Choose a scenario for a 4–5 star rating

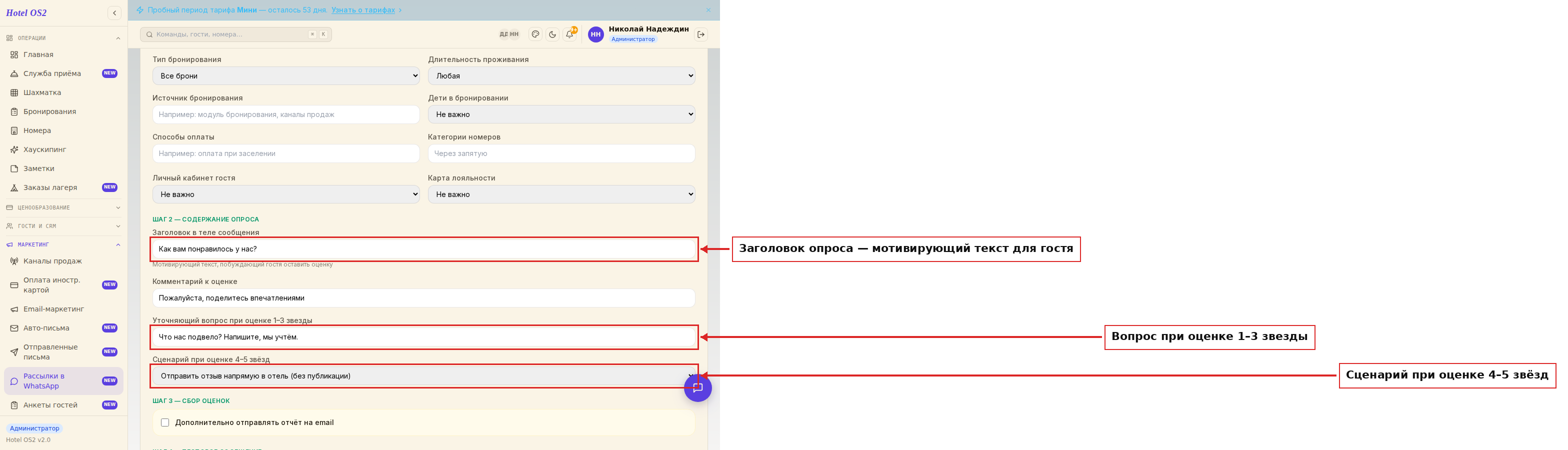pos(423,375)
